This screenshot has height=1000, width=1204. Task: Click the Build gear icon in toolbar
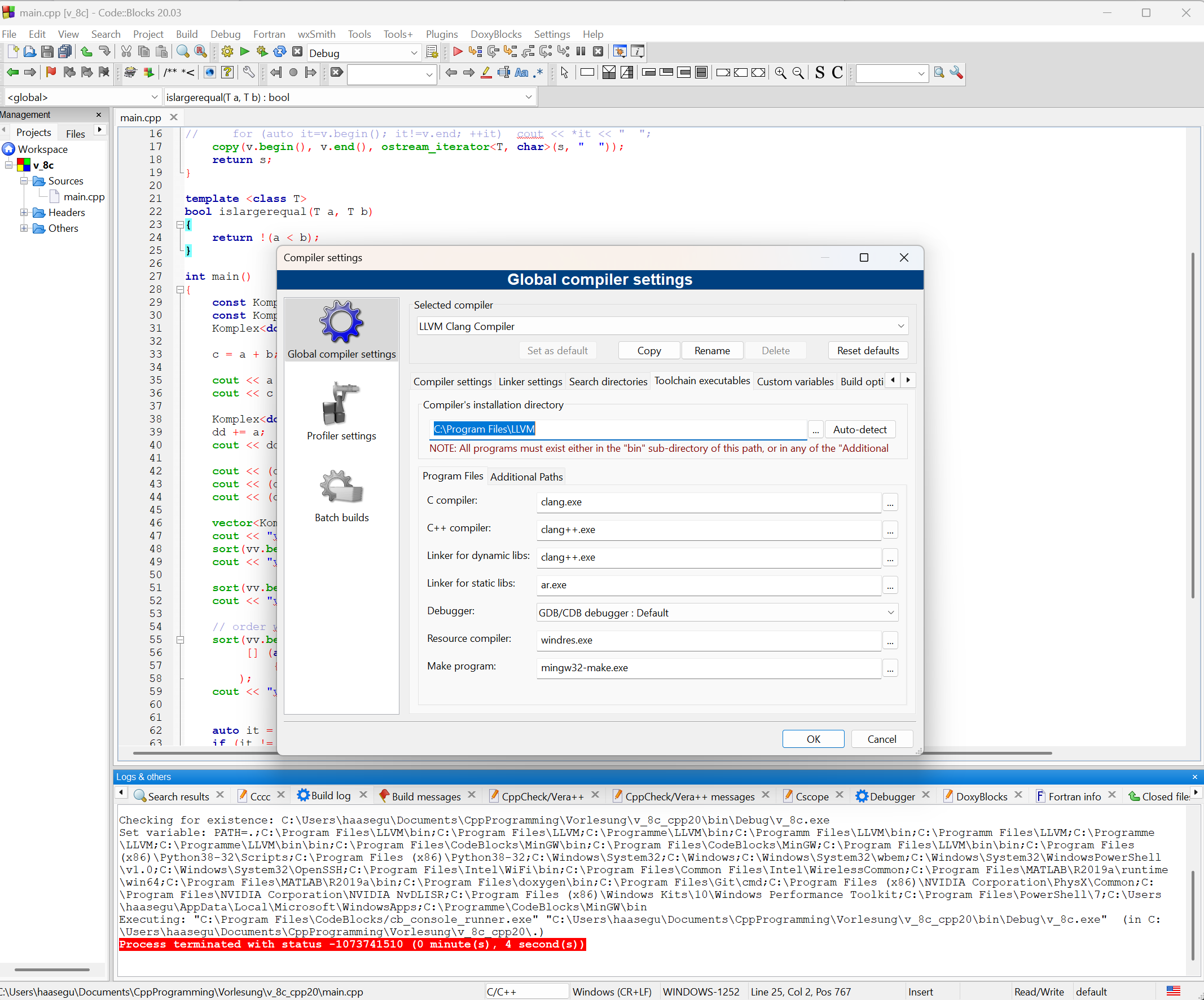(x=227, y=52)
